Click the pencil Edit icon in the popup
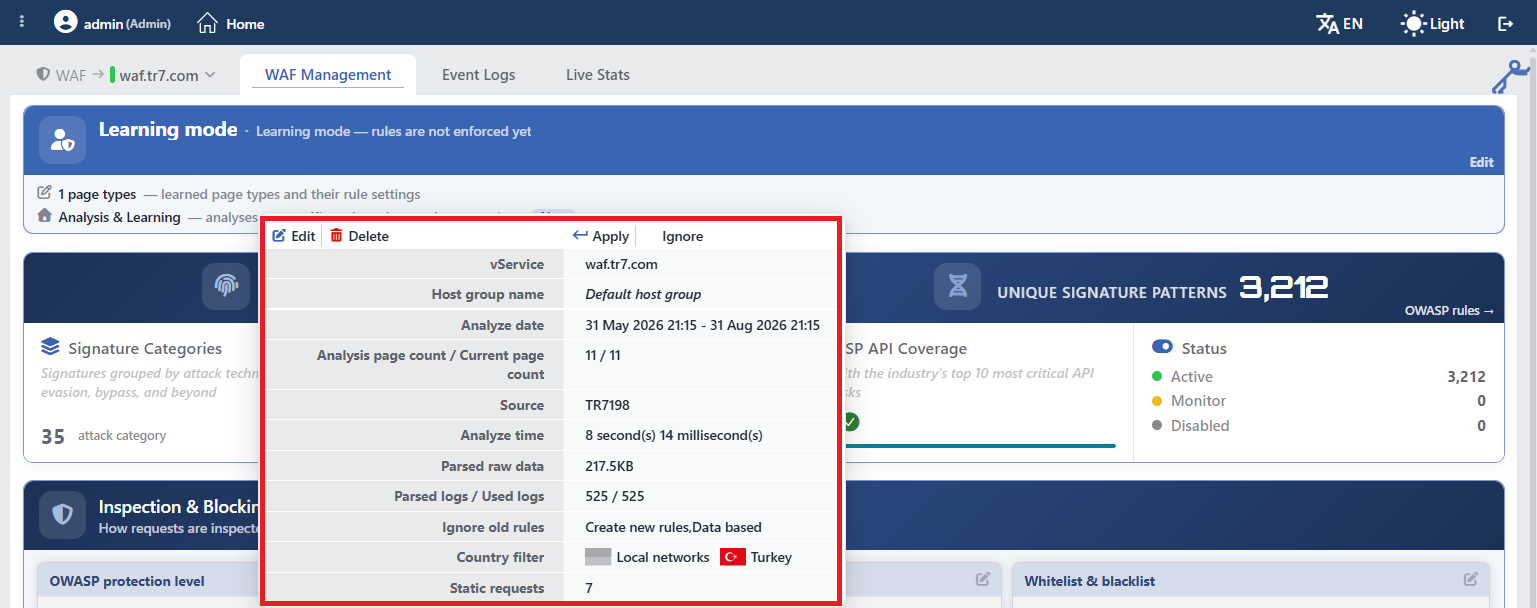Viewport: 1537px width, 608px height. tap(279, 236)
